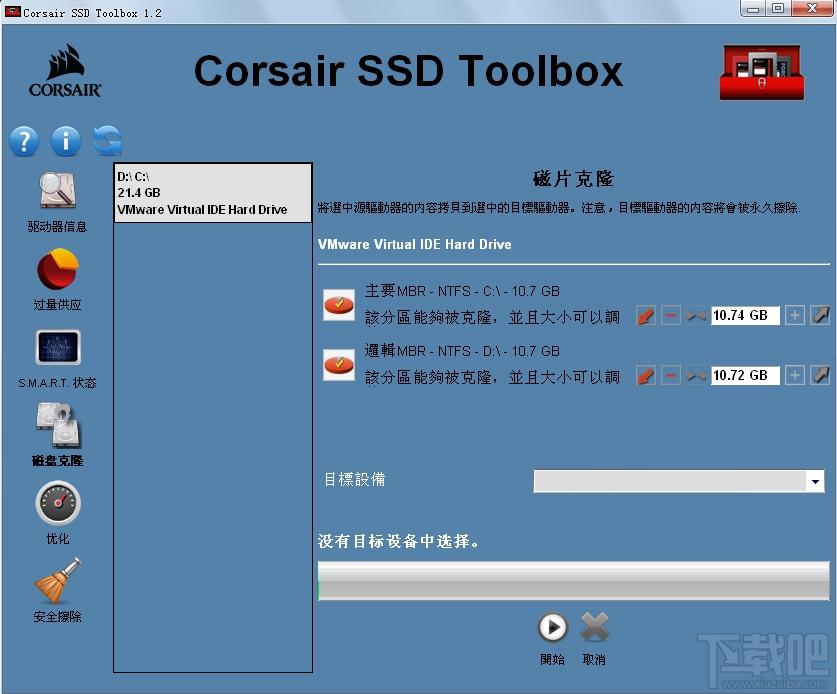Screen dimensions: 837x694
Task: Click the plus button on the C:\ row
Action: click(794, 316)
